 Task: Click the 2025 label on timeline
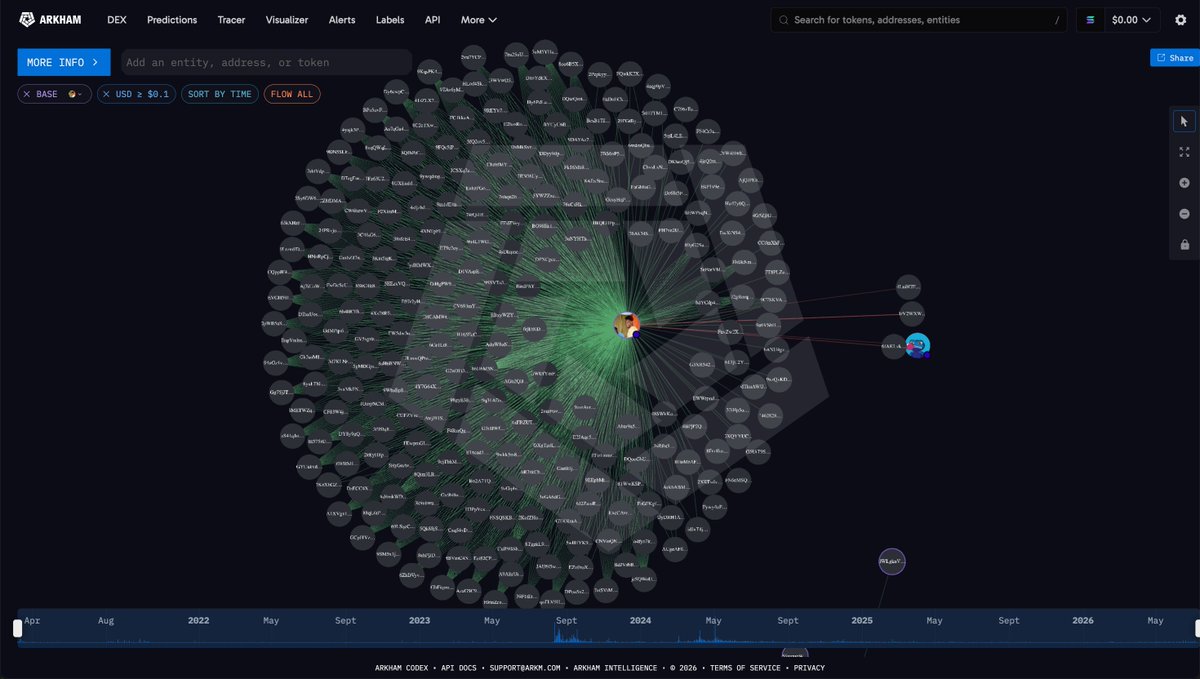click(862, 620)
